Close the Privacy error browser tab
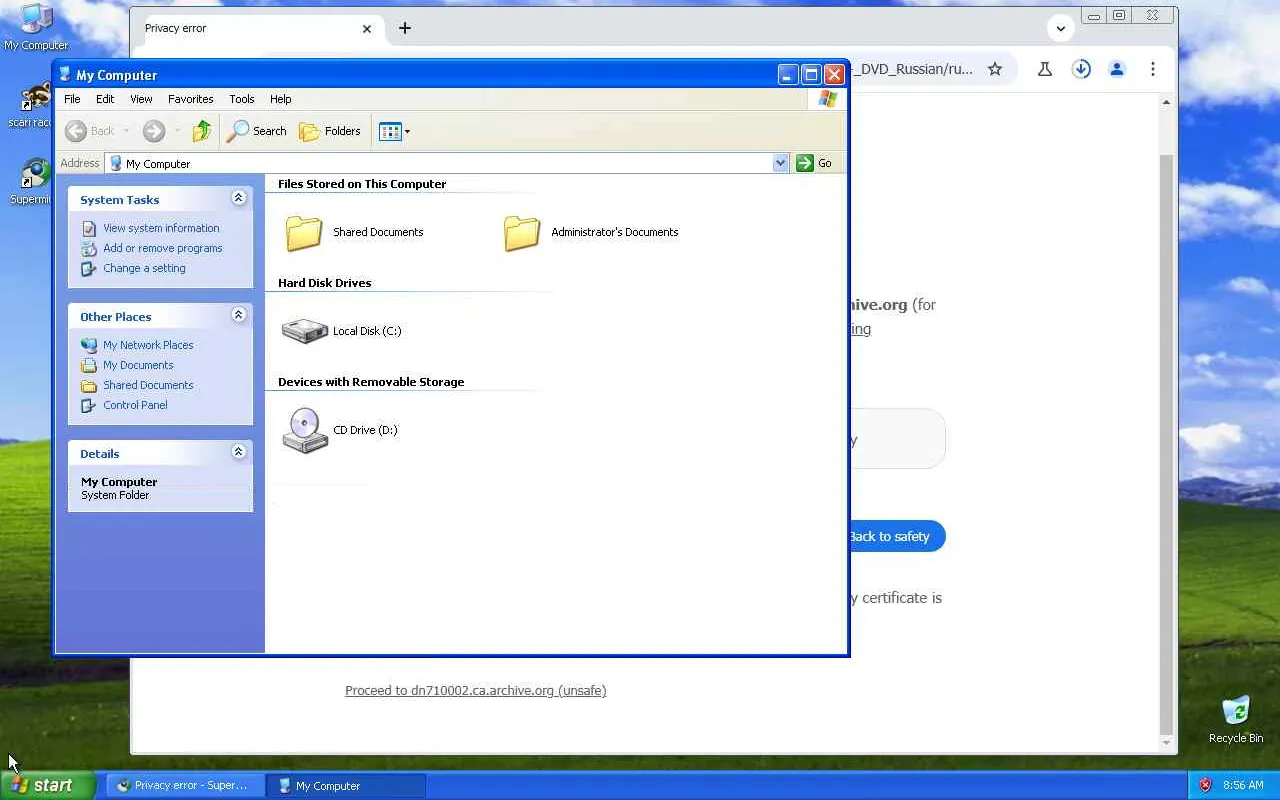This screenshot has width=1280, height=800. [x=367, y=29]
